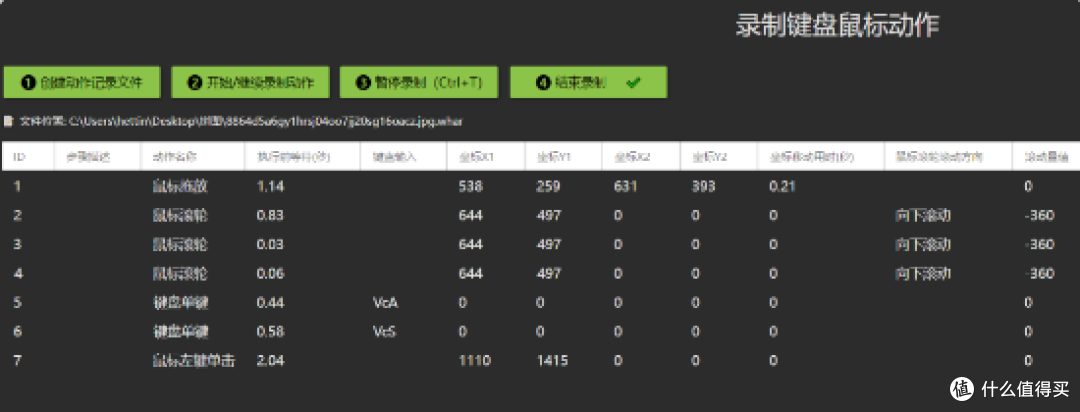Select the 鼠标左键单击 action cell
1080x412 pixels.
194,360
